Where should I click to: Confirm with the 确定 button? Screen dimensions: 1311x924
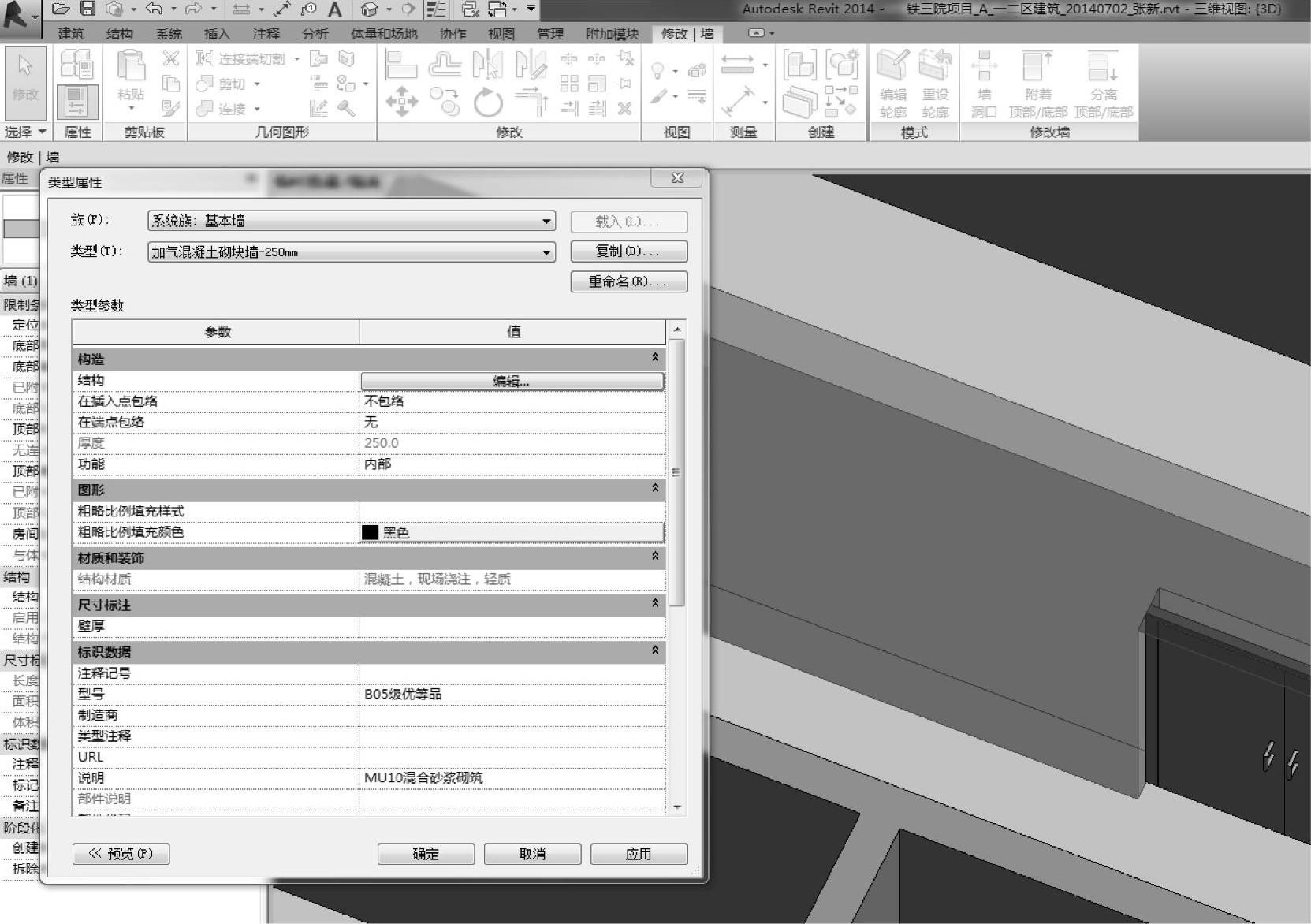pos(426,854)
